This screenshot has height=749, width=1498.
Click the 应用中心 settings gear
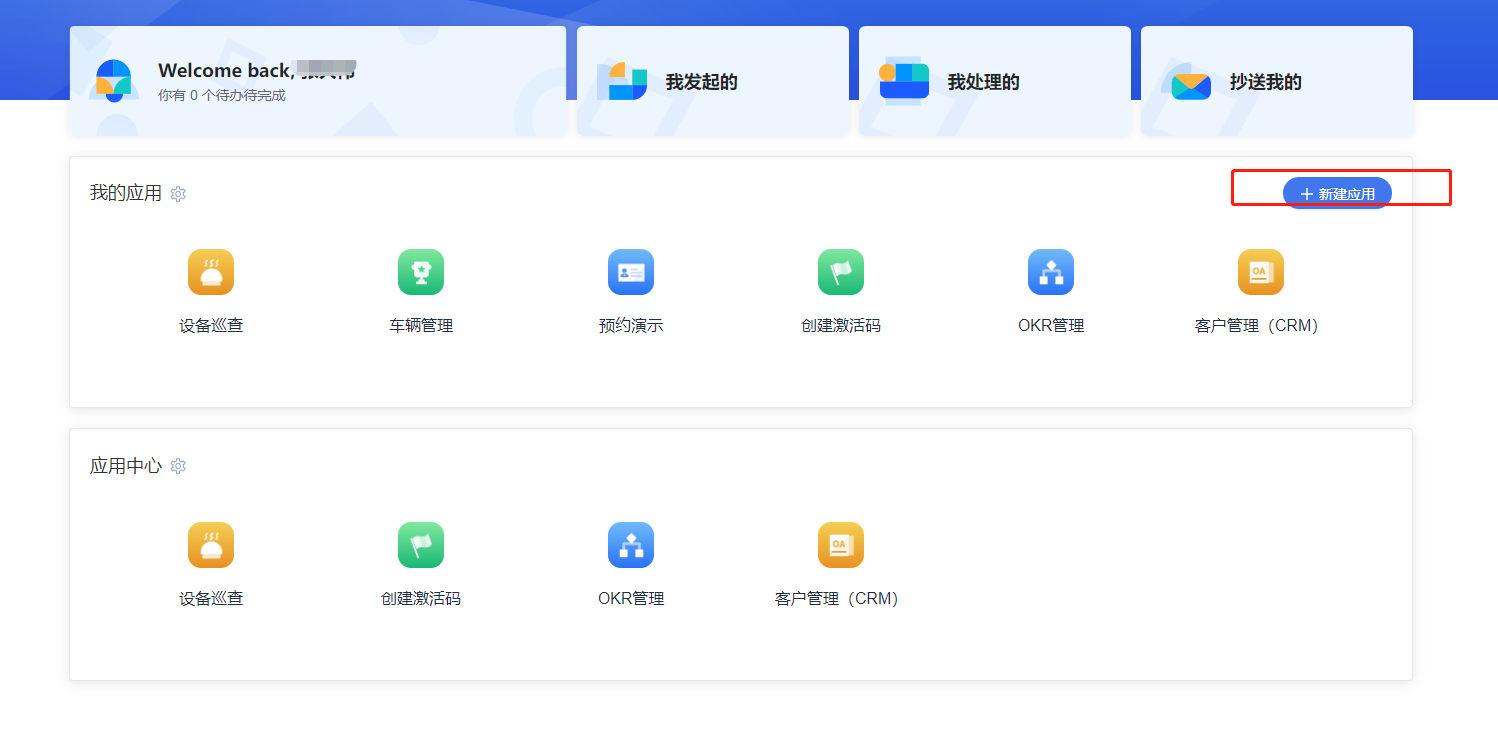pyautogui.click(x=178, y=466)
